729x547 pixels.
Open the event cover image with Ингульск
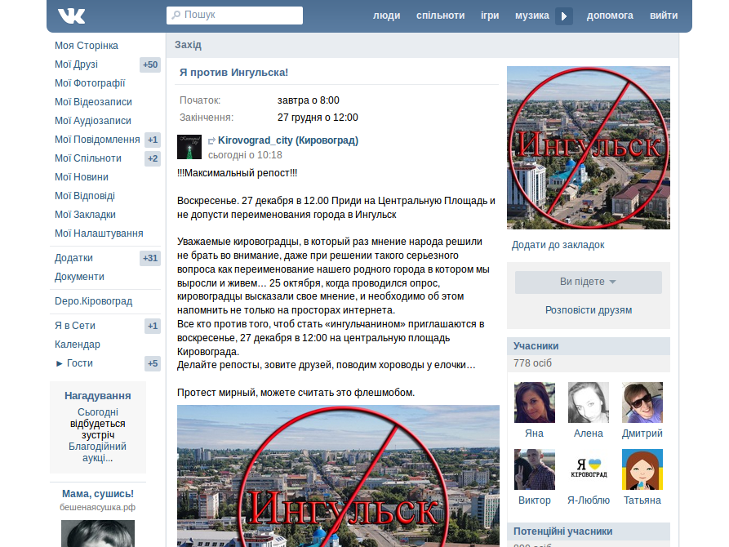tap(588, 147)
